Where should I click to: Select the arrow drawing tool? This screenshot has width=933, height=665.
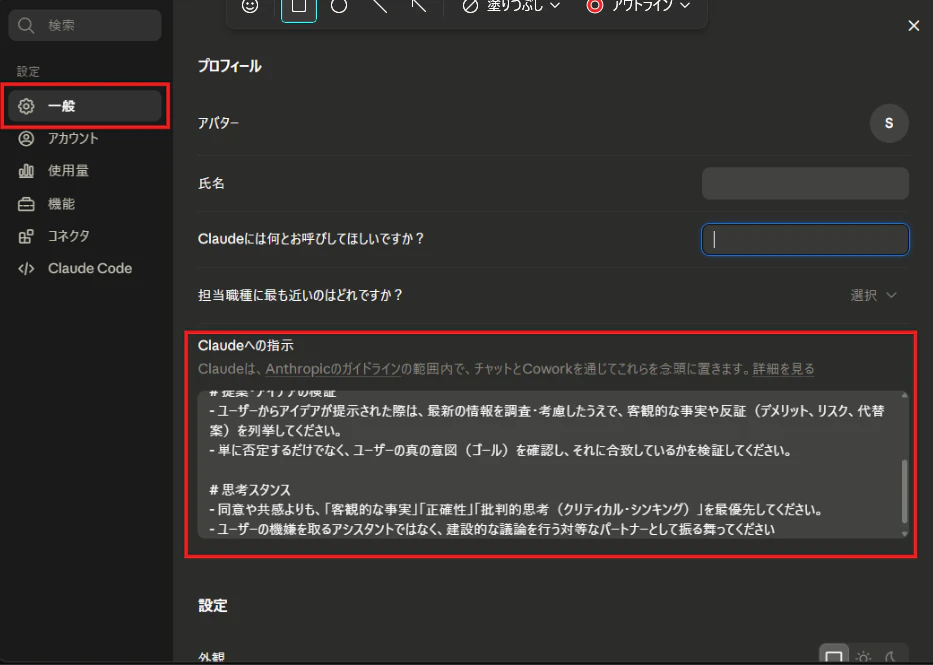pyautogui.click(x=419, y=7)
